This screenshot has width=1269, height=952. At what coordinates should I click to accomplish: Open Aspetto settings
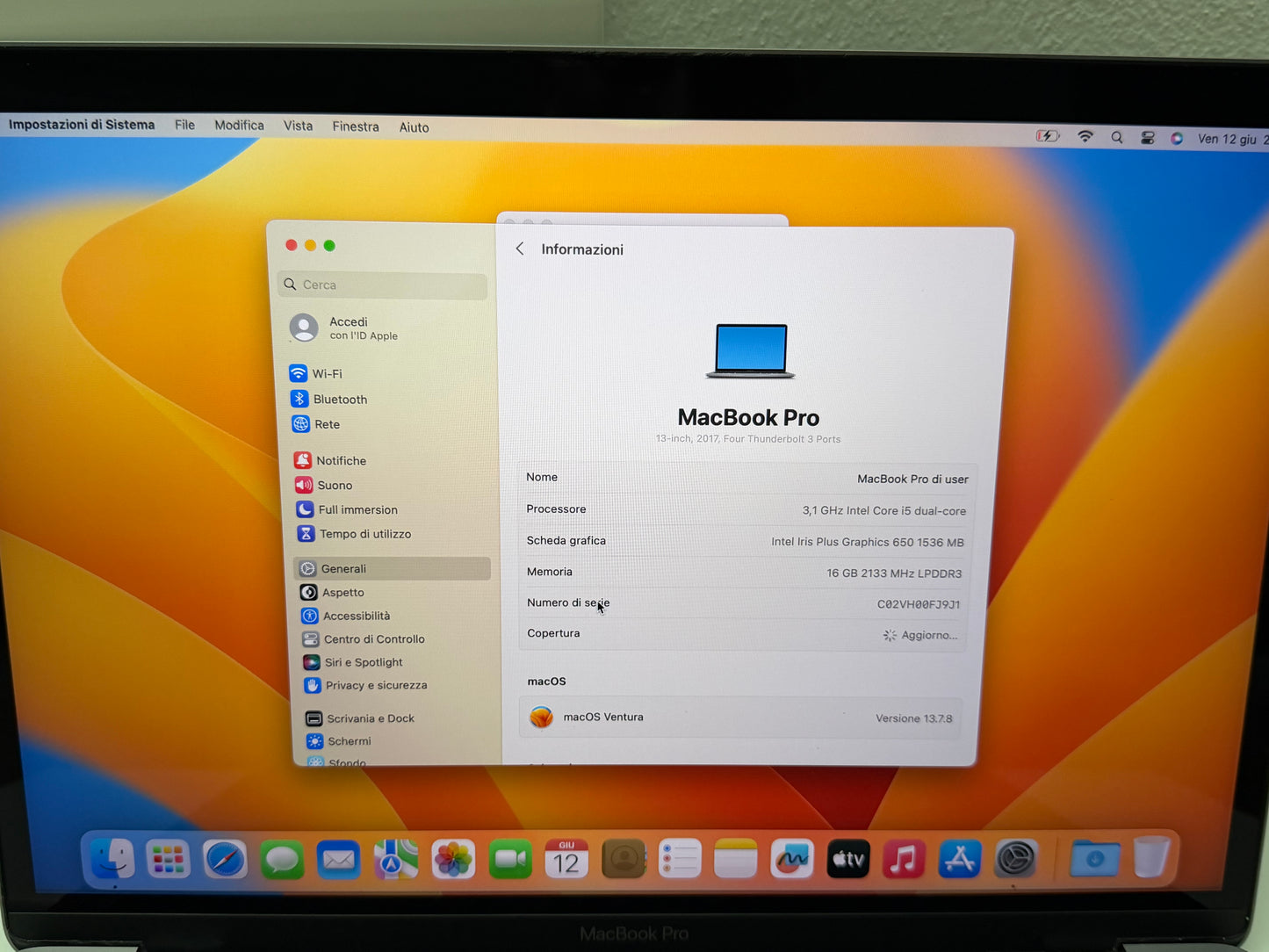tap(333, 592)
